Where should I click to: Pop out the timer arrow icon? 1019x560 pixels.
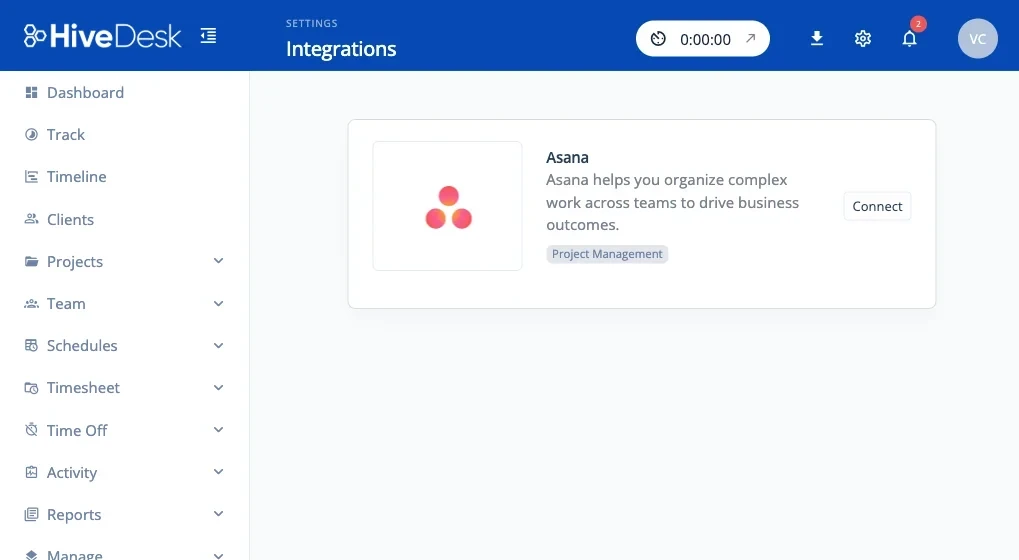751,38
